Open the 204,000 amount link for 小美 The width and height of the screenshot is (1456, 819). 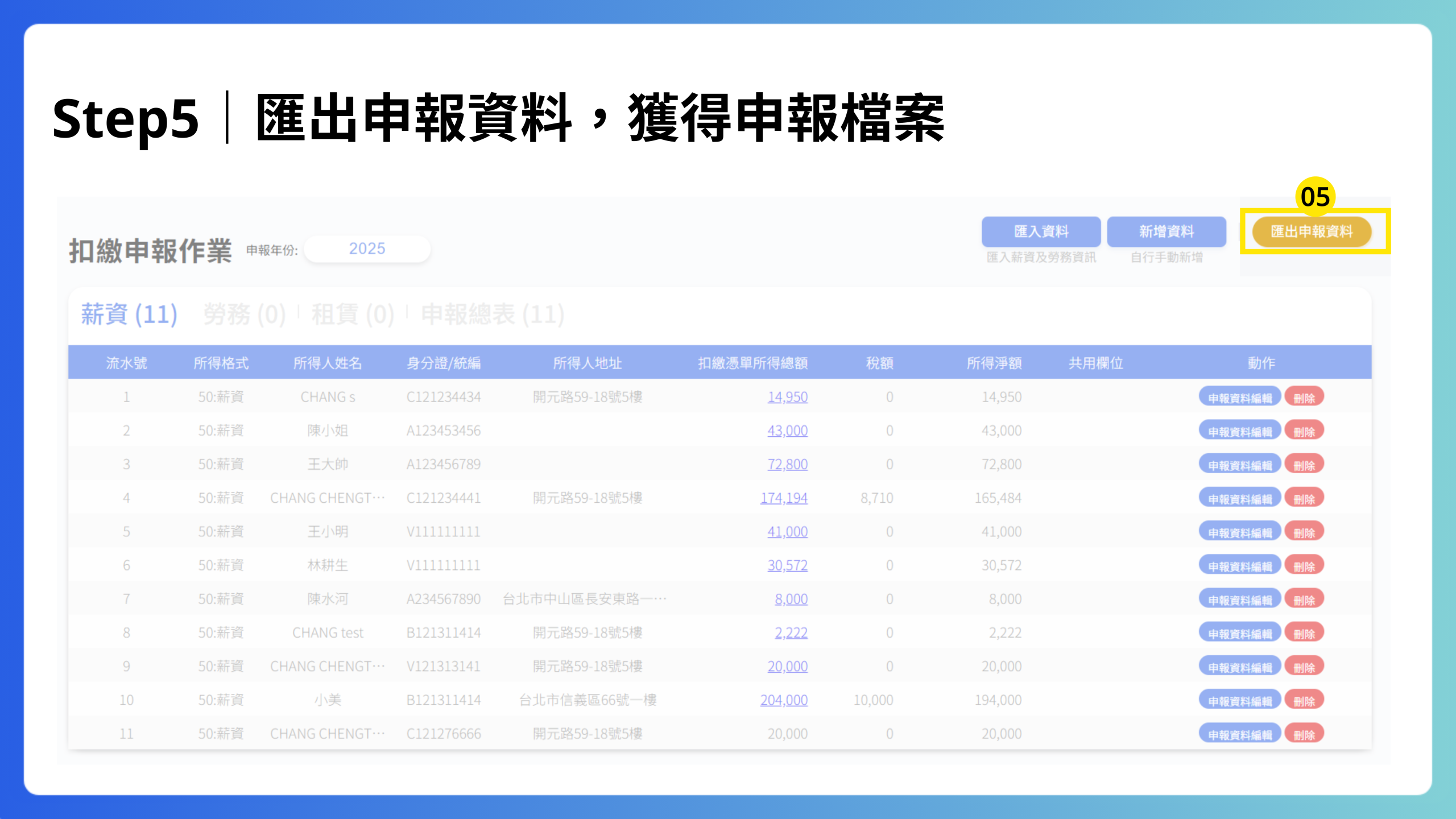pyautogui.click(x=784, y=700)
